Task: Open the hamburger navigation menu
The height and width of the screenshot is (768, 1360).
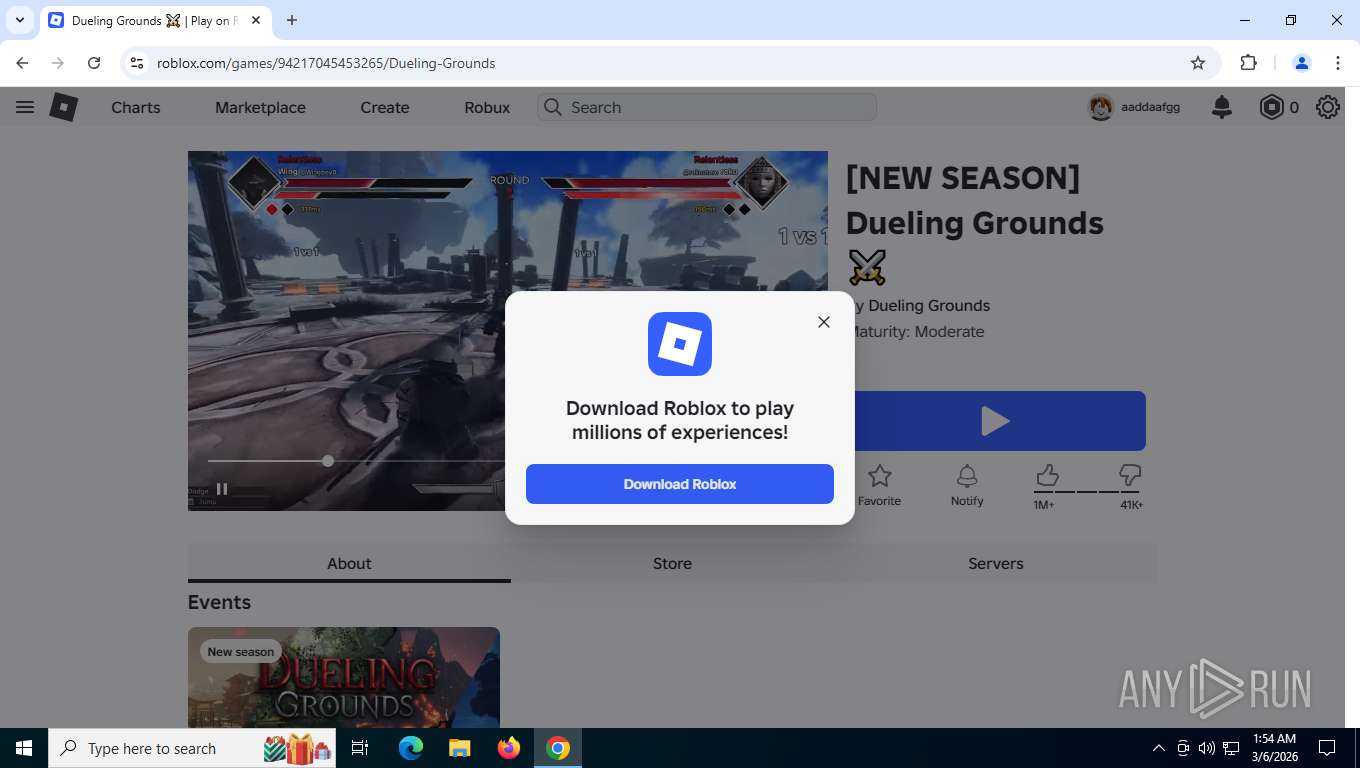Action: click(25, 107)
